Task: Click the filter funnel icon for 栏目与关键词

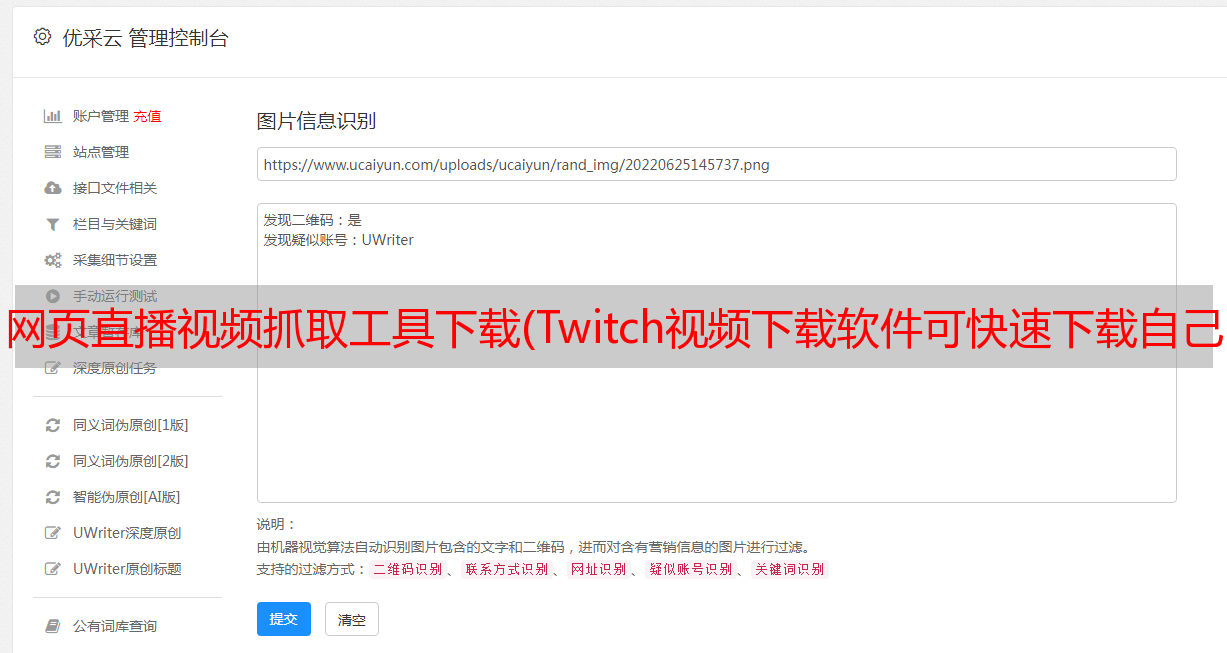Action: click(x=53, y=224)
